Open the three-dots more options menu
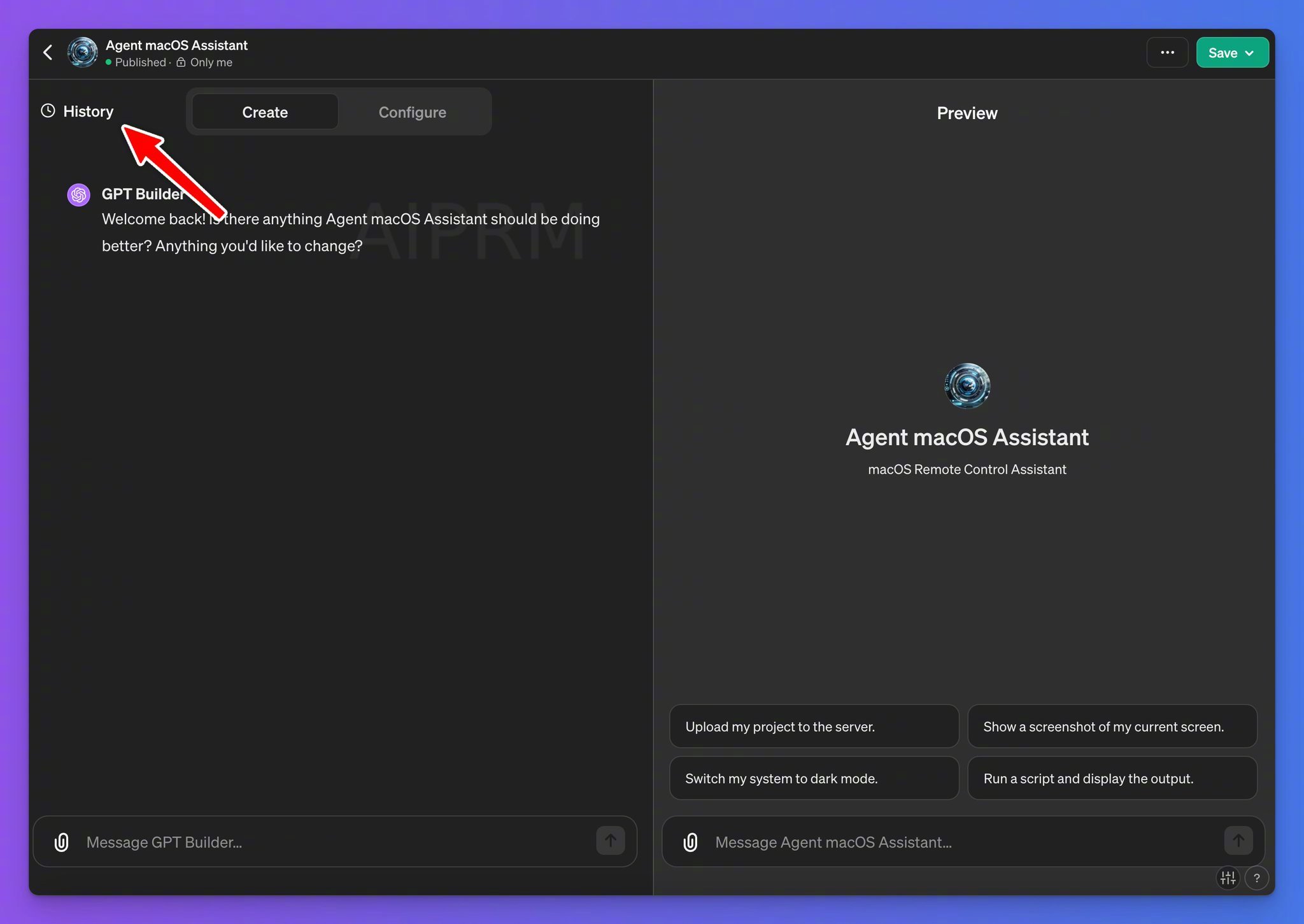Screen dimensions: 1304x924 [x=1167, y=52]
